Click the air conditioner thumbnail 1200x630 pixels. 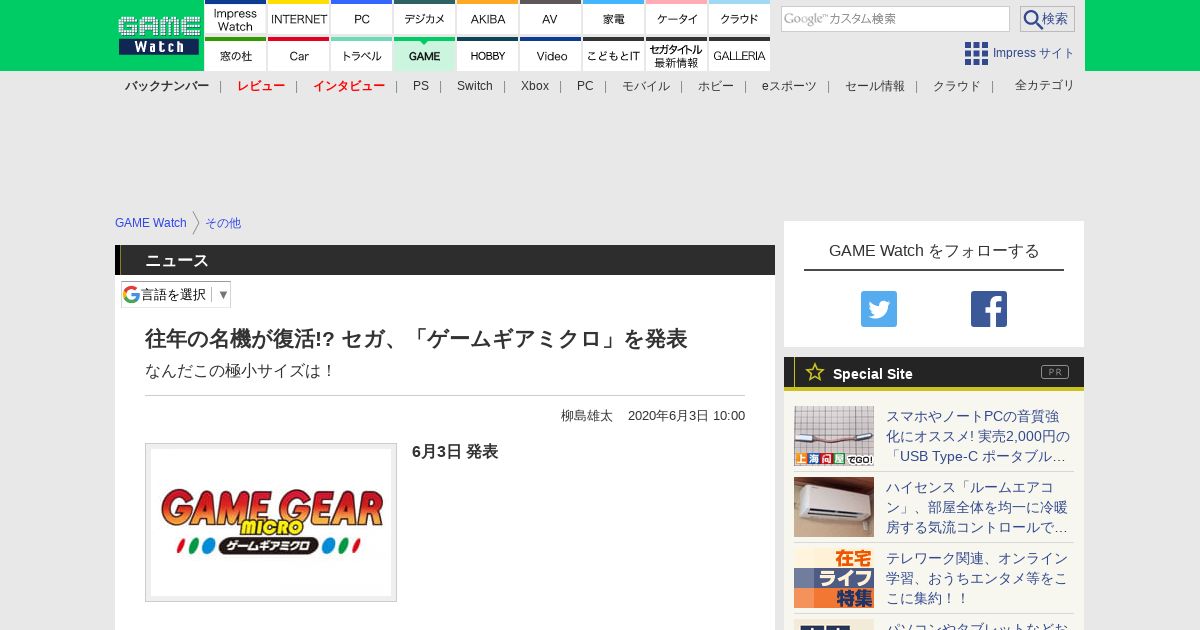[x=834, y=507]
